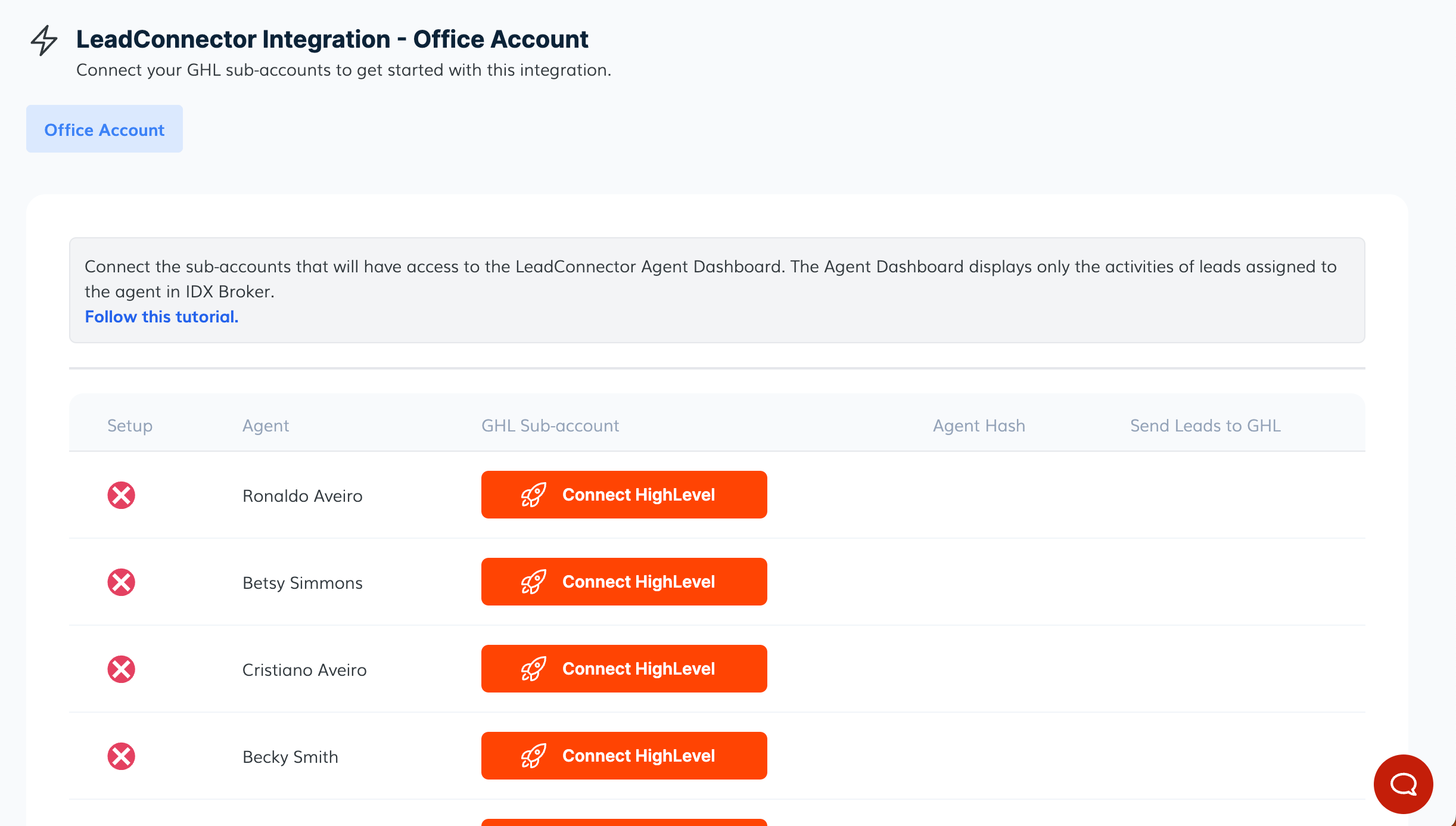Screen dimensions: 1456x826
Task: Click red X setup icon for Cristiano Aveiro
Action: (121, 669)
